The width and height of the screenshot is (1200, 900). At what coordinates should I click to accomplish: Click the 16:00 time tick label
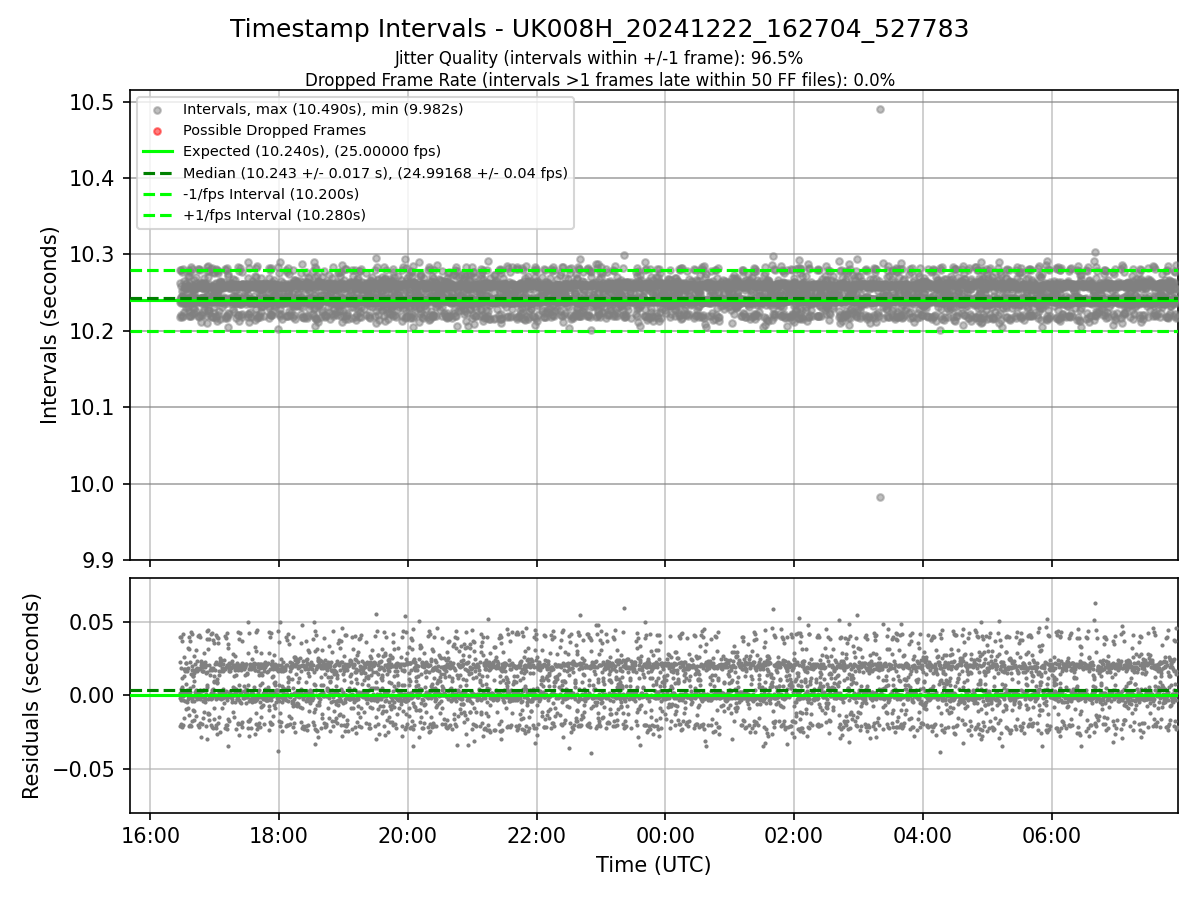[x=150, y=834]
